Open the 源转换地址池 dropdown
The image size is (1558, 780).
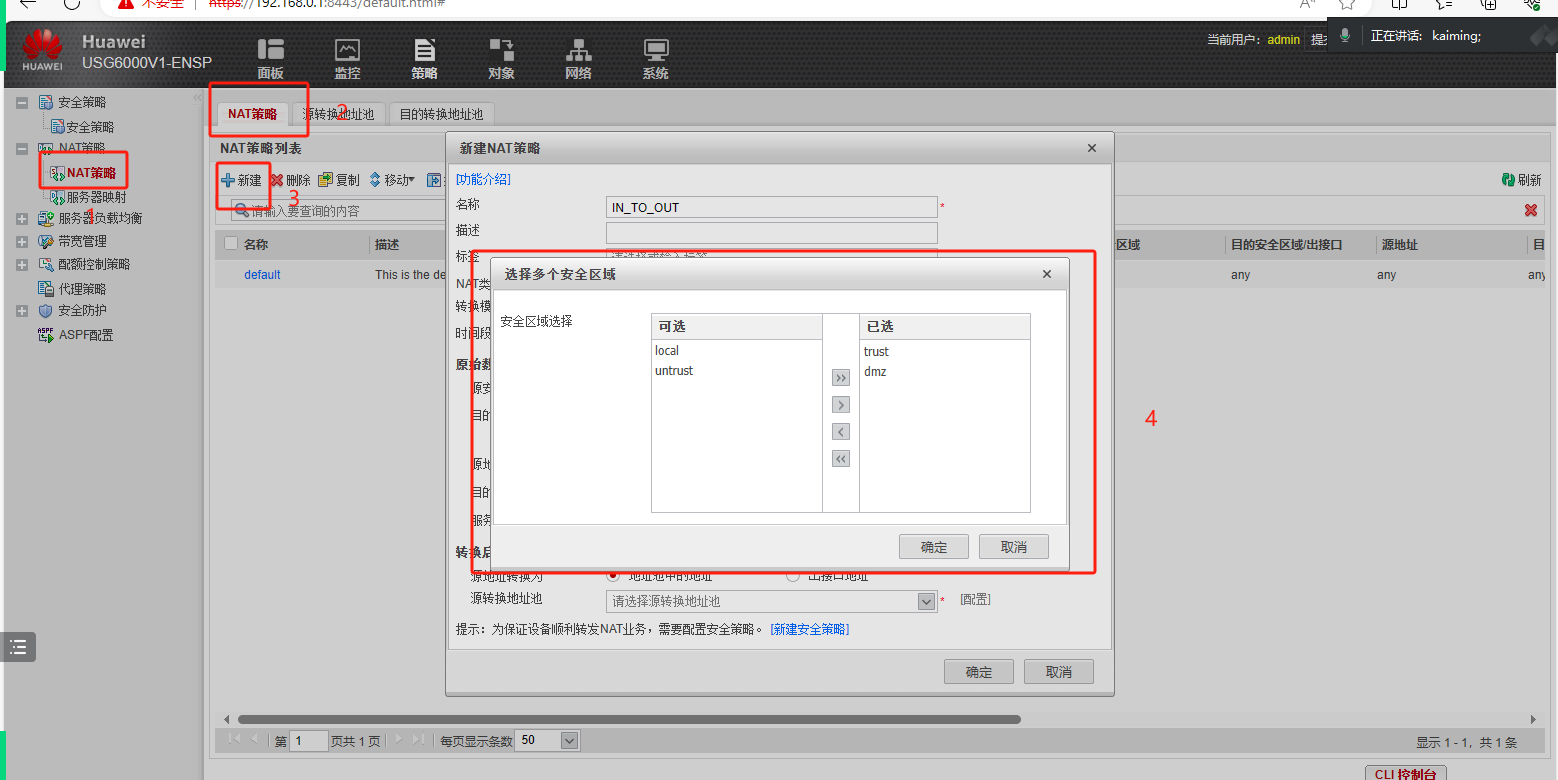click(x=926, y=601)
